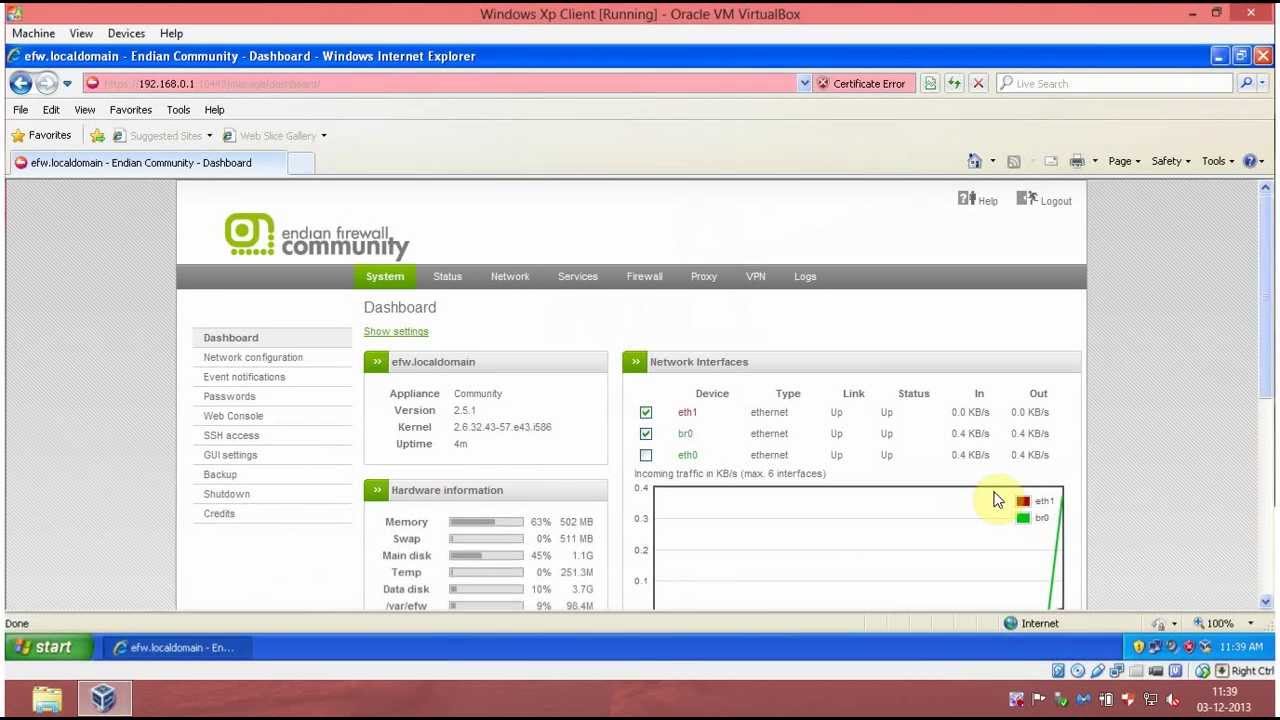Click the Live Search magnifier icon
The image size is (1280, 720).
coord(1246,84)
